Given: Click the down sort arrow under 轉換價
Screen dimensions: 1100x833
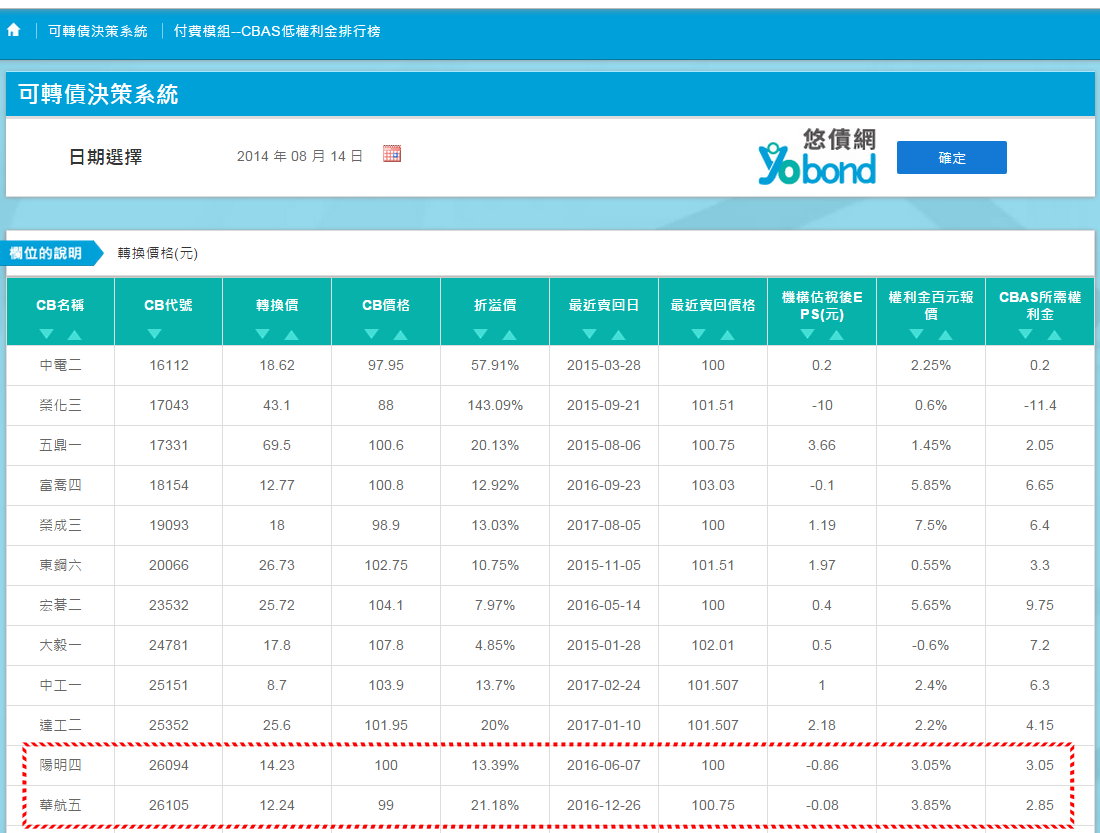Looking at the screenshot, I should [x=262, y=334].
